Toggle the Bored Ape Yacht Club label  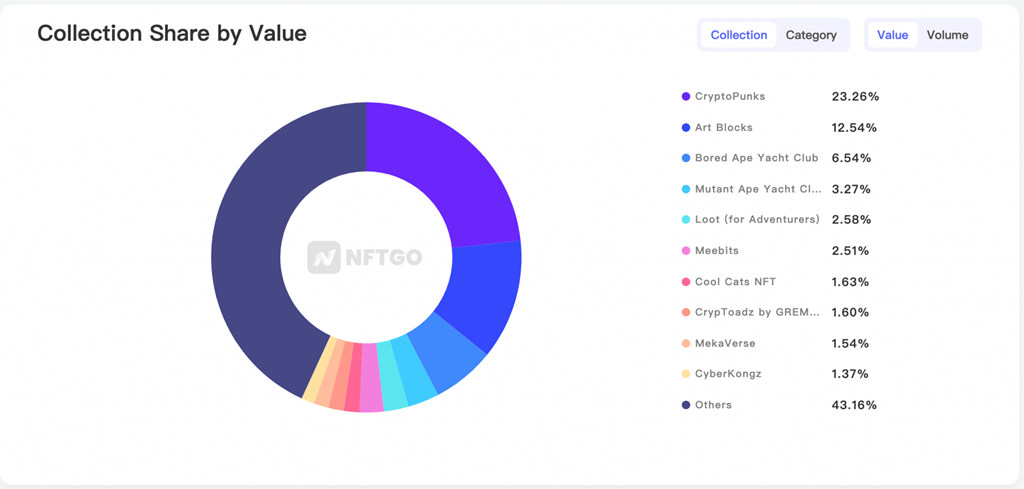click(756, 158)
